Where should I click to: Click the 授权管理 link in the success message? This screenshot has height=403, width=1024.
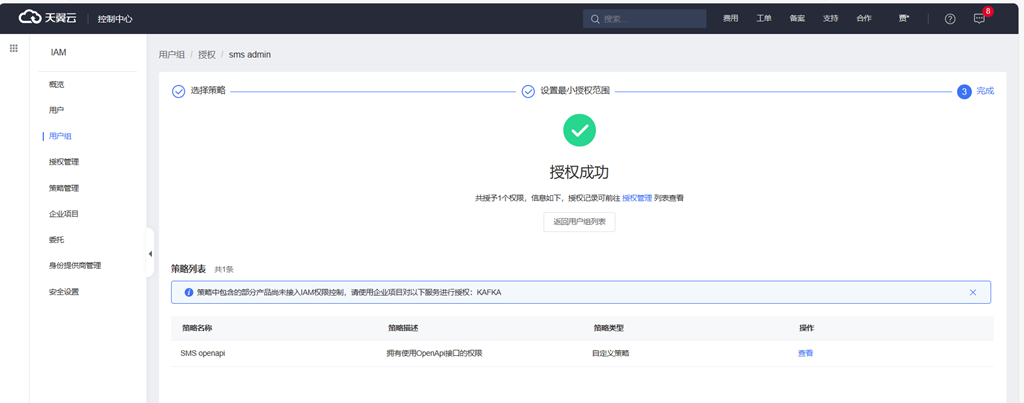(637, 198)
